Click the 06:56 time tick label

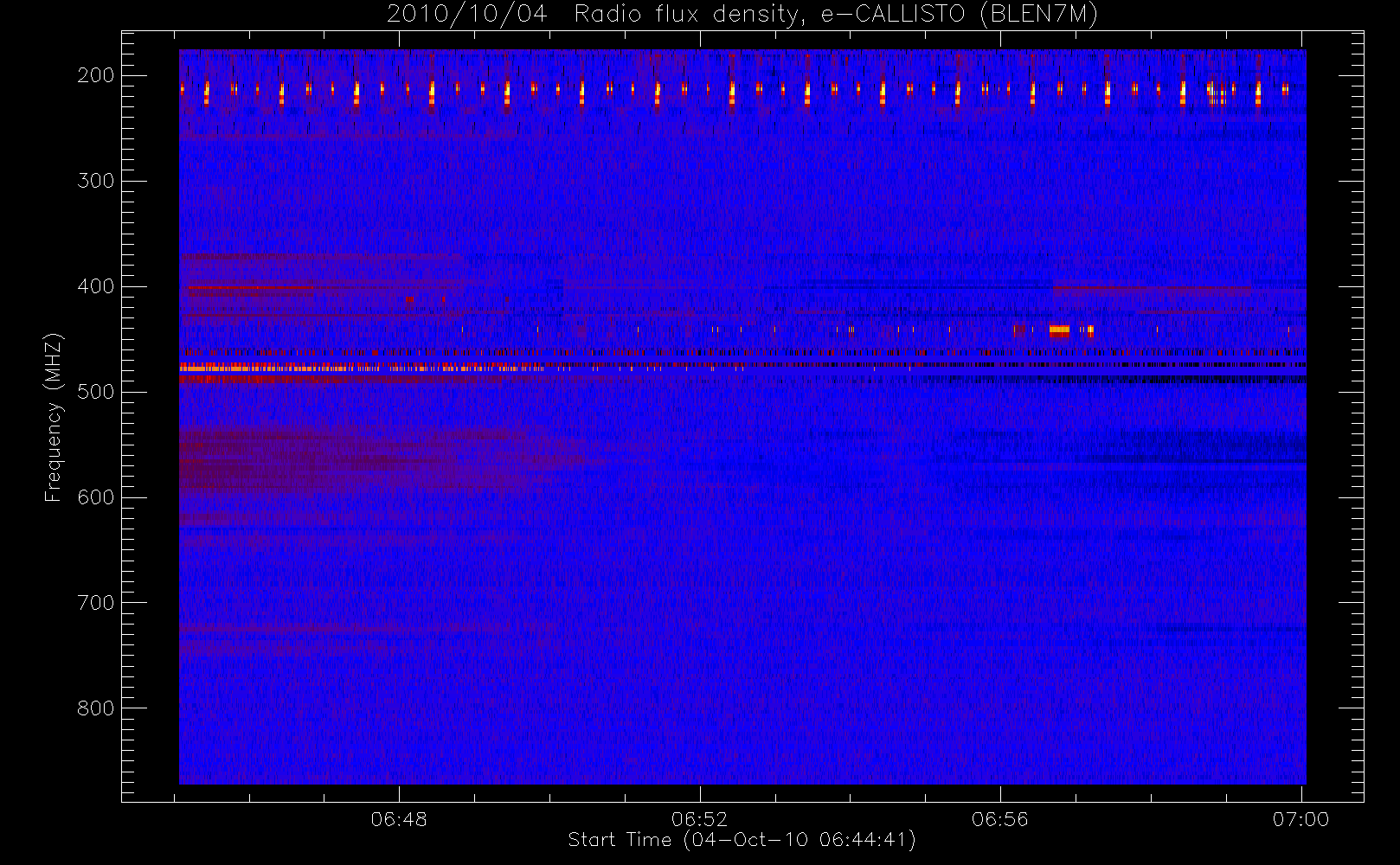(1000, 819)
